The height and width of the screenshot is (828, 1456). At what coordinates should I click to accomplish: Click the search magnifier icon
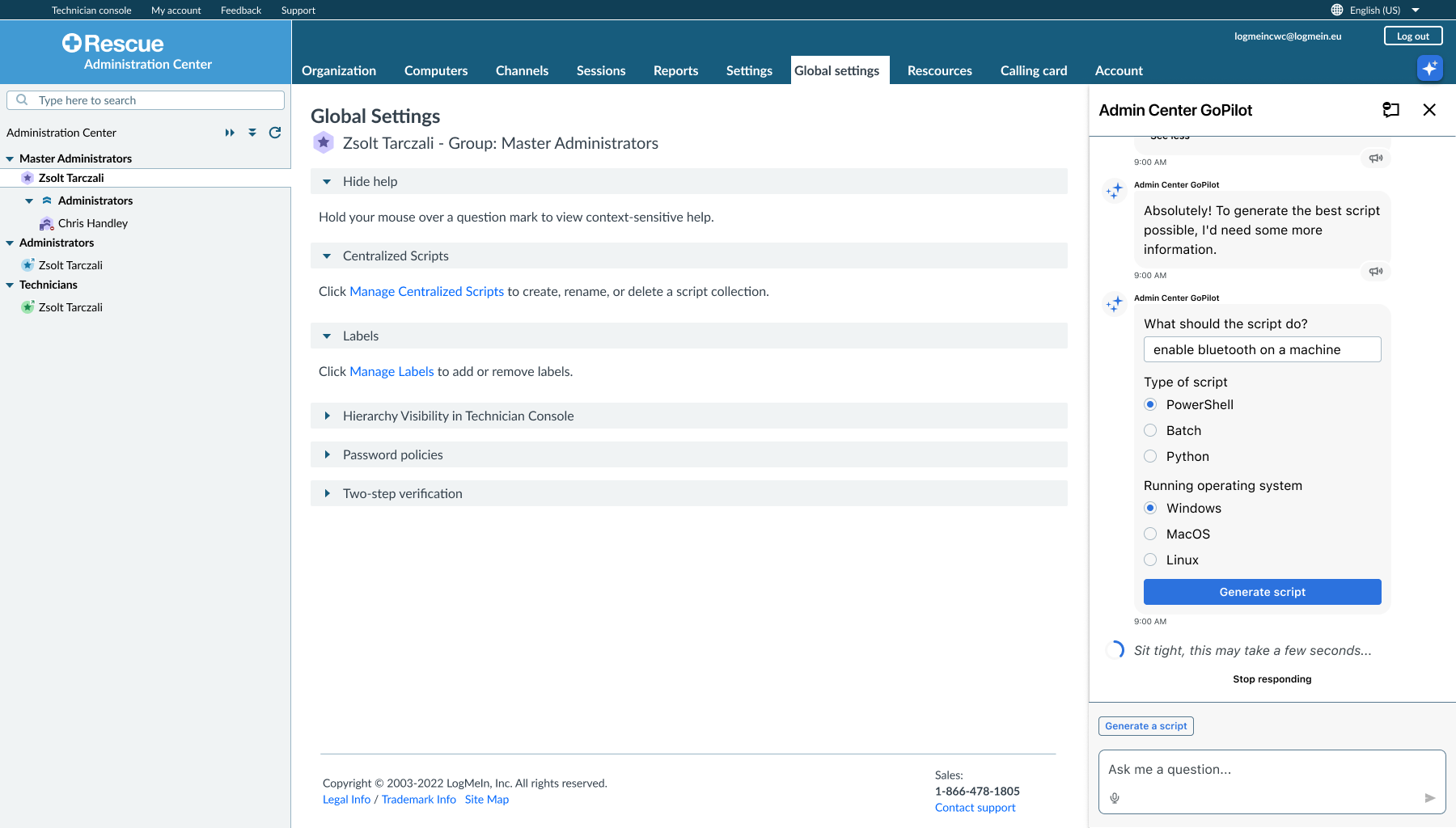[22, 99]
